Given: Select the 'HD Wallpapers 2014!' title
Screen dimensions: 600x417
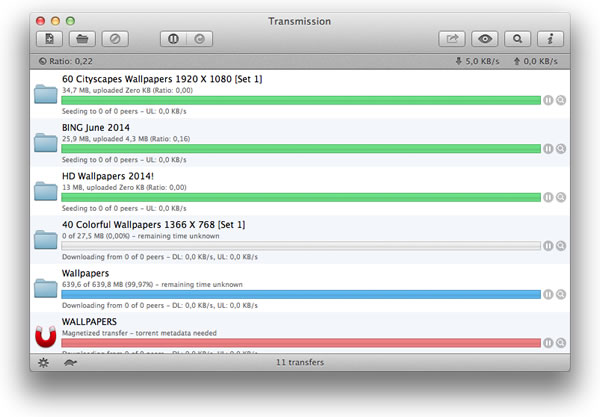Looking at the screenshot, I should (108, 176).
